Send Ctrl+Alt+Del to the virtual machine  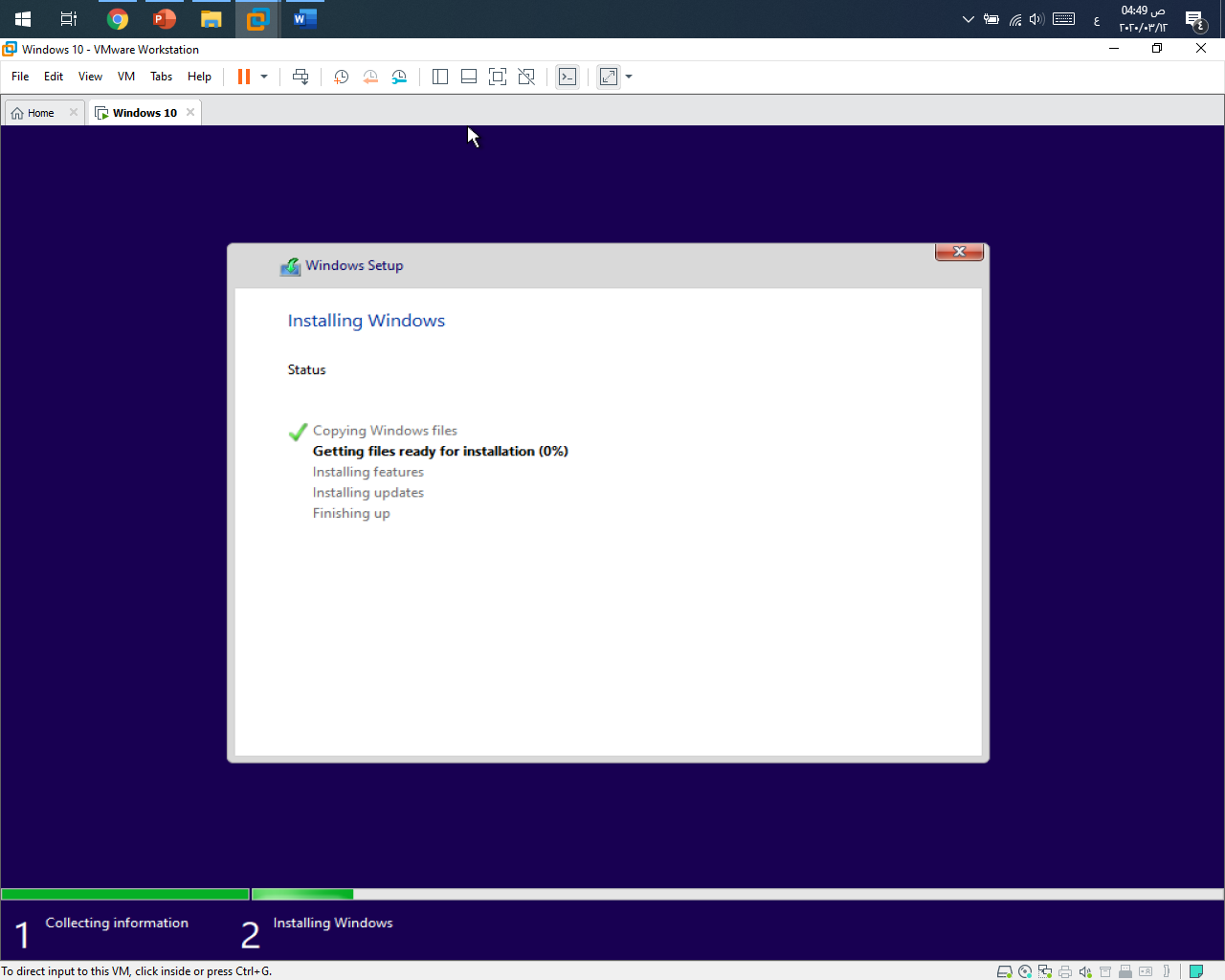pos(301,77)
